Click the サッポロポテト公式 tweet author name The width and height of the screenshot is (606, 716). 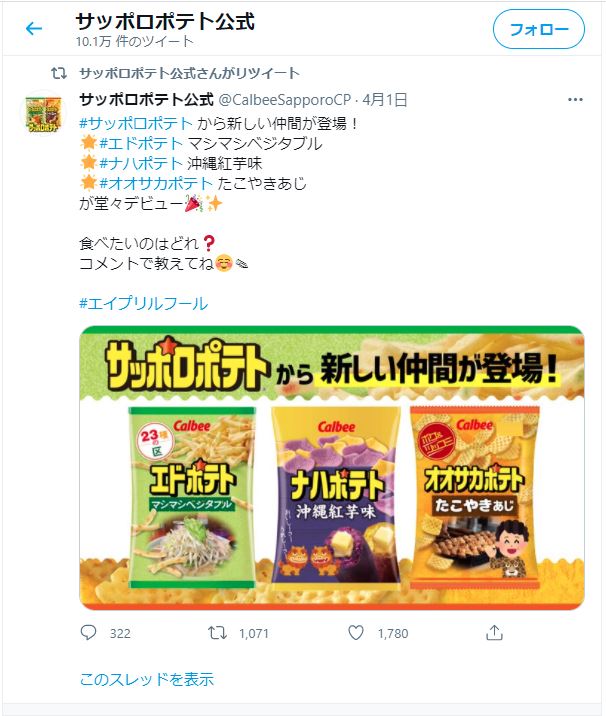tap(147, 100)
